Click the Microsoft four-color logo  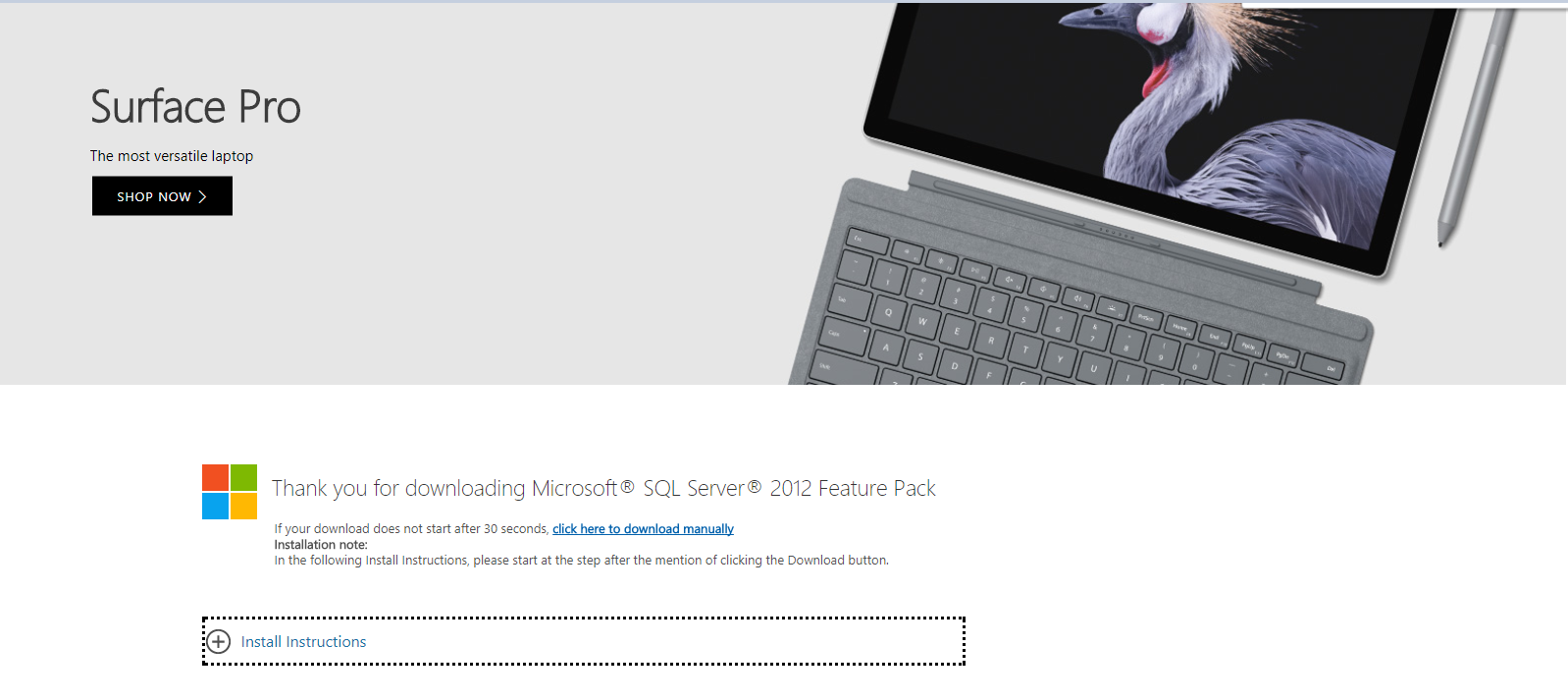230,492
